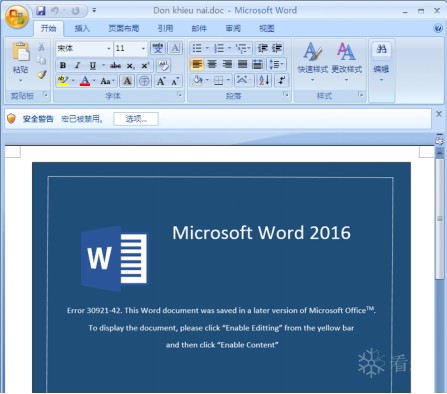
Task: Close the security warning bar
Action: point(439,114)
